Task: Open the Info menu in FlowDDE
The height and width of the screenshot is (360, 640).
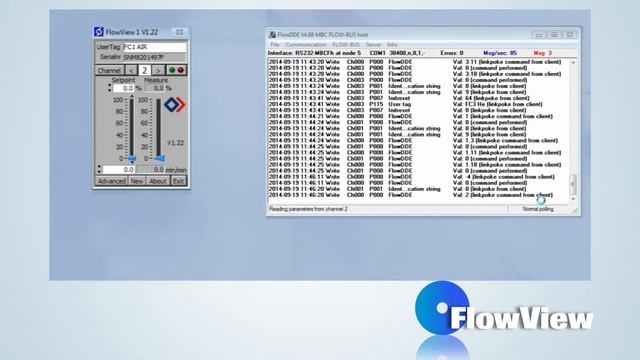Action: 392,44
